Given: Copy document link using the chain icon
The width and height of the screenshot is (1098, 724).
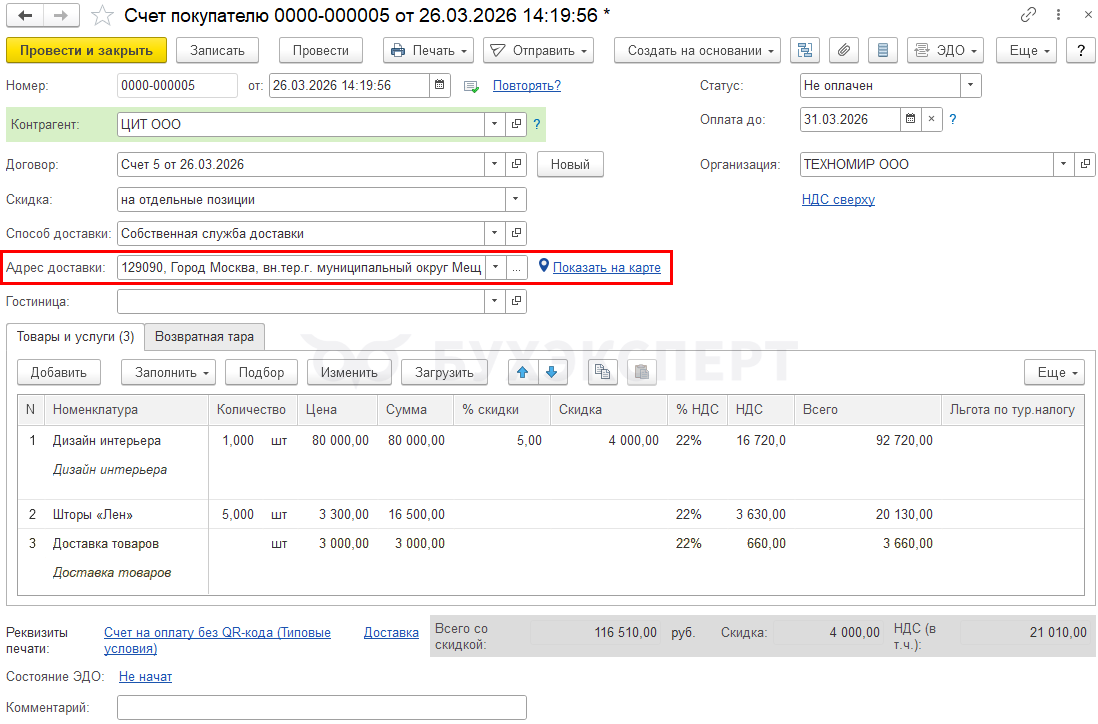Looking at the screenshot, I should click(x=1028, y=15).
